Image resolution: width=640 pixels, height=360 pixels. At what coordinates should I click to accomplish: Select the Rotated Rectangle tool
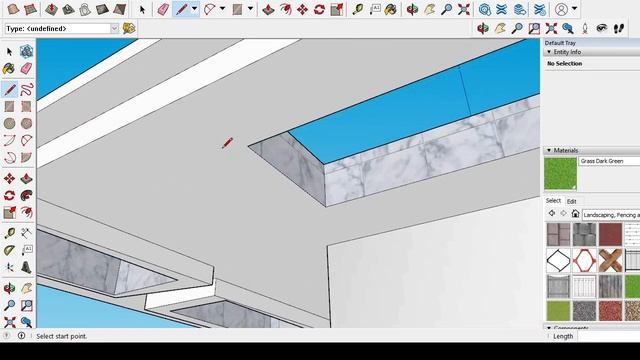pos(26,107)
